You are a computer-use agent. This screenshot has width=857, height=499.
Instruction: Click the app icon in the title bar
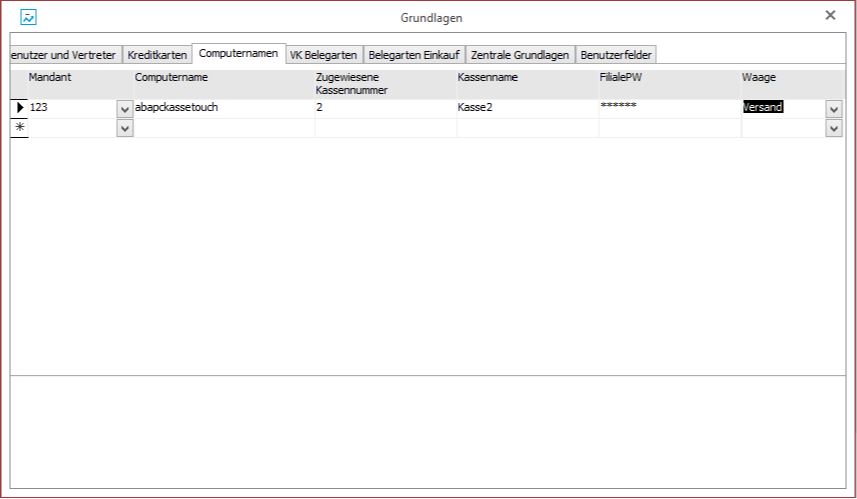29,17
